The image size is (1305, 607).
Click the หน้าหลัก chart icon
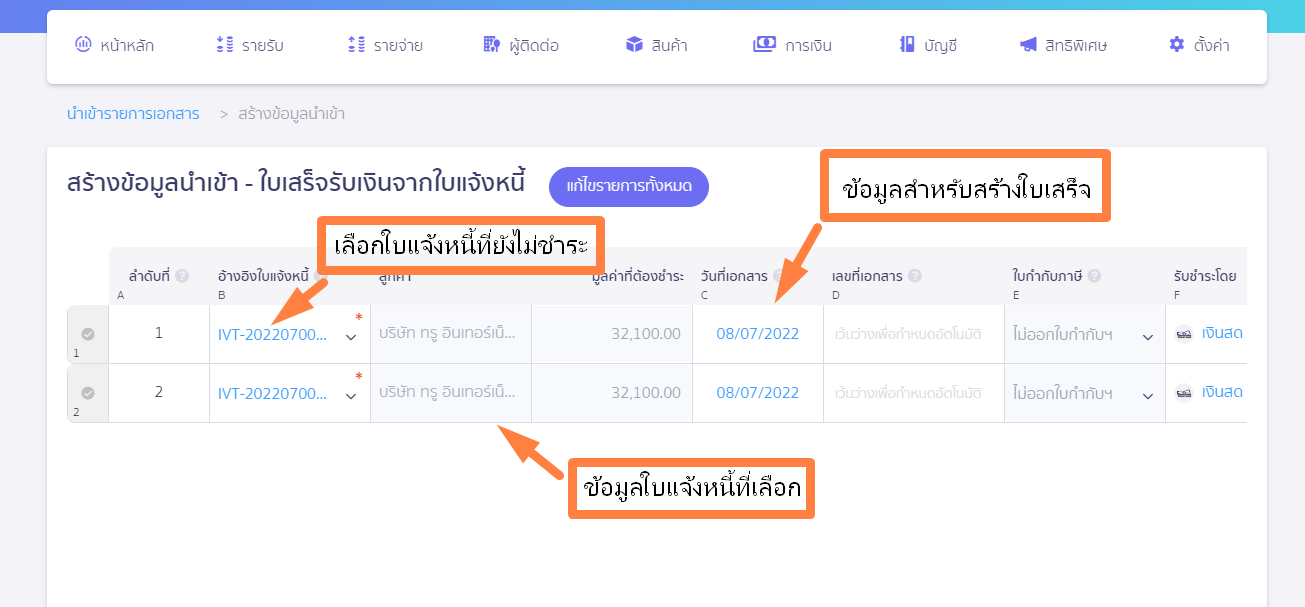(83, 45)
